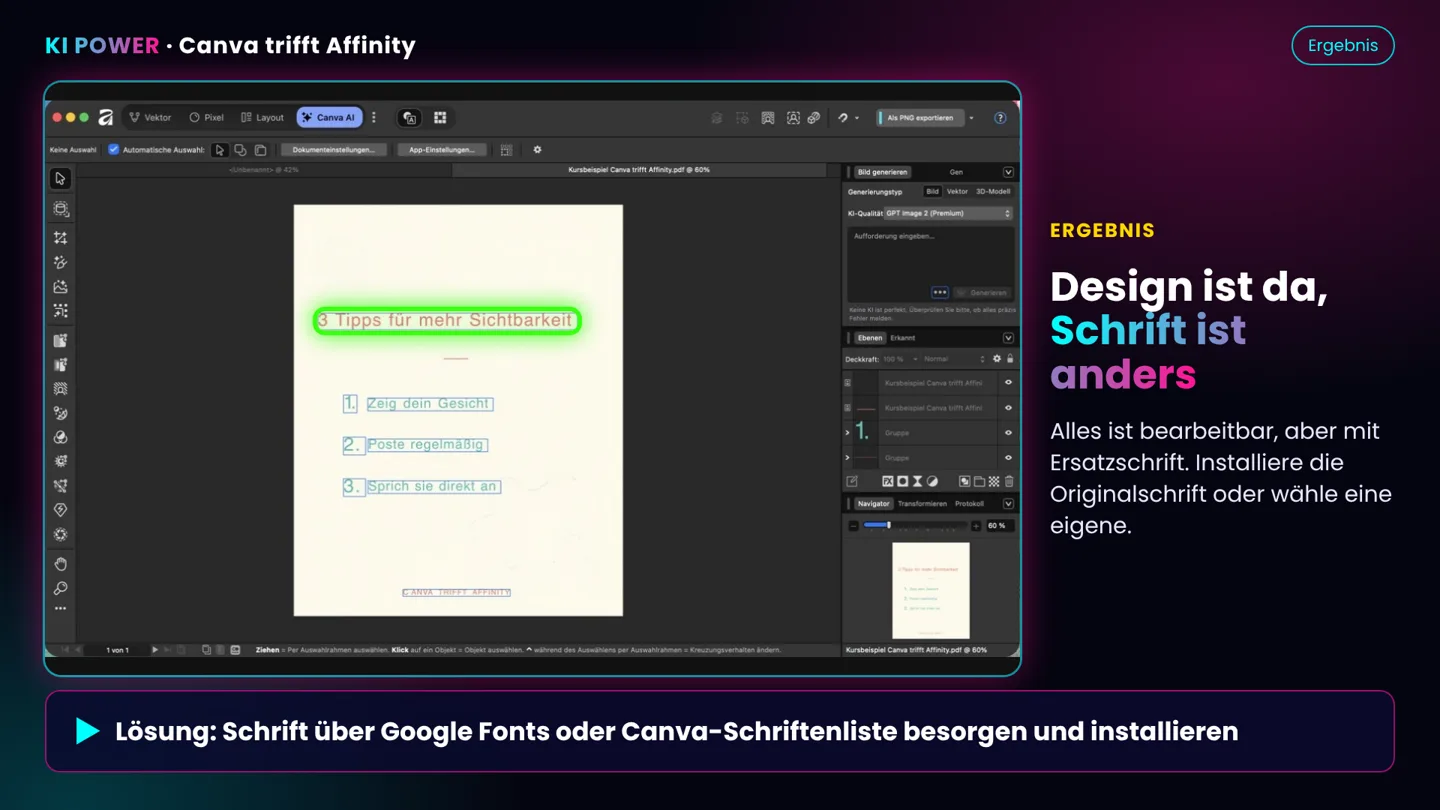This screenshot has width=1440, height=810.
Task: Open the Ebenen panel menu chevron
Action: [1008, 338]
